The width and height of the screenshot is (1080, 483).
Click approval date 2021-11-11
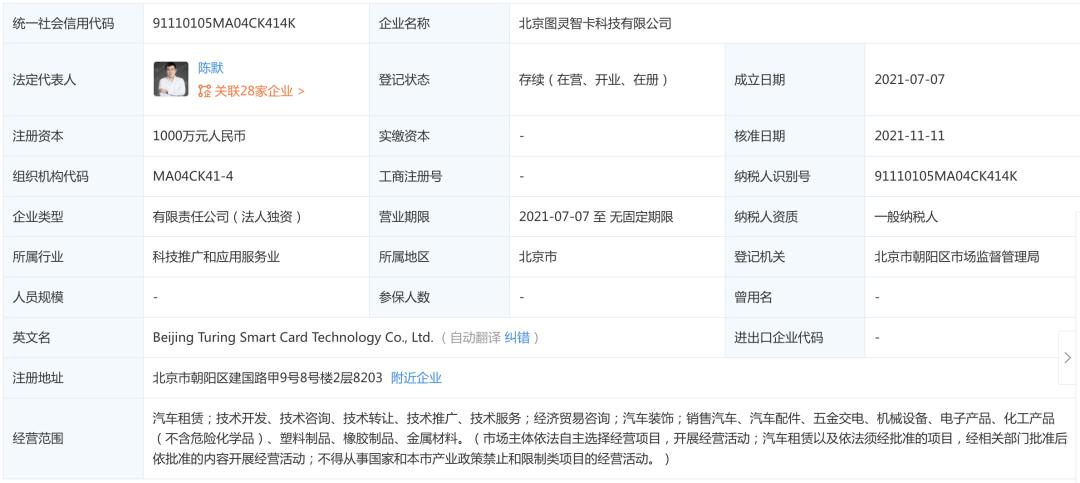pos(909,136)
